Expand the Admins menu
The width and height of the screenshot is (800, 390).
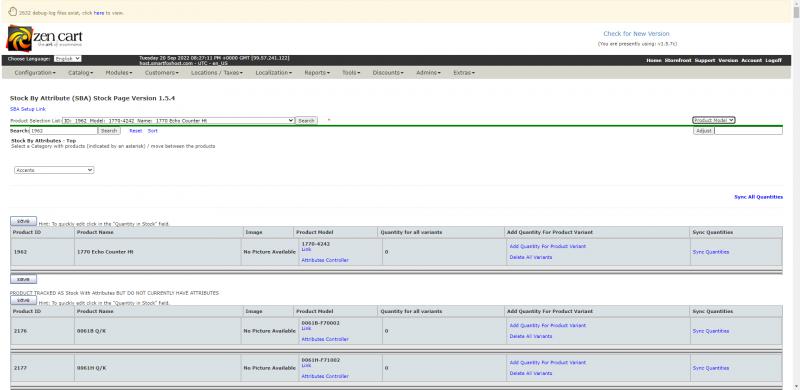coord(428,73)
